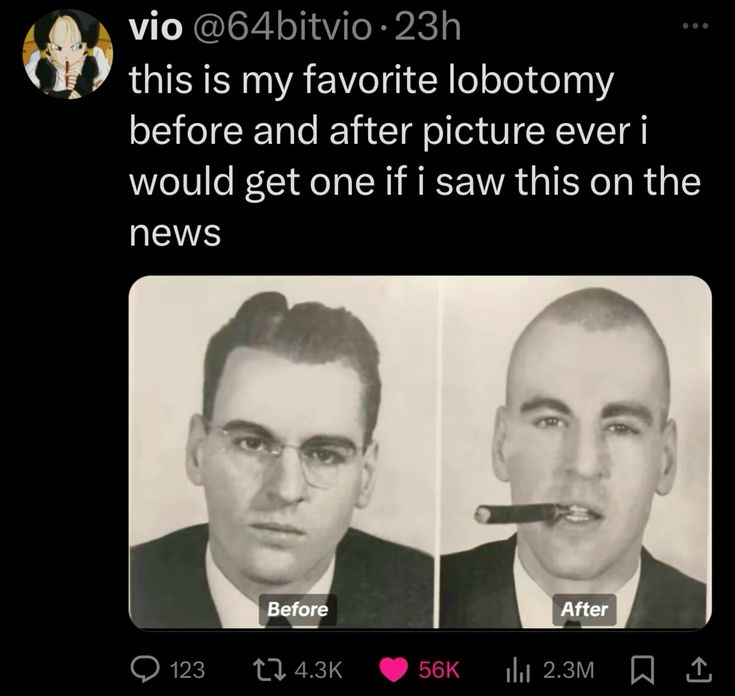Open the After photo on right

click(576, 452)
